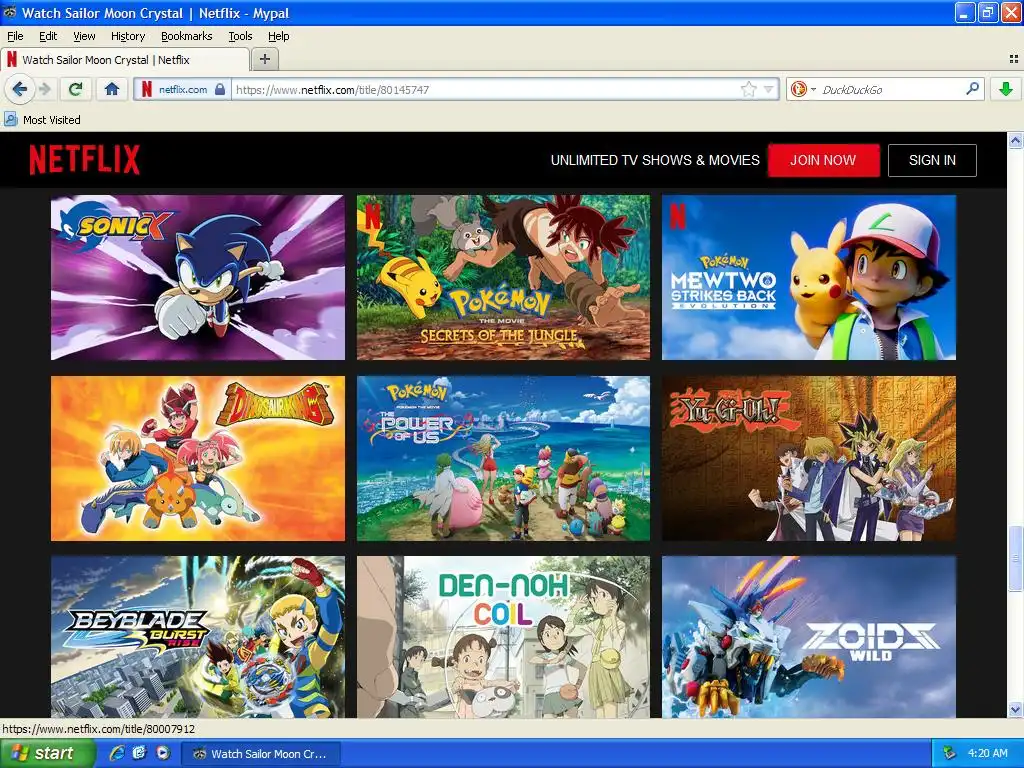Click the system tray notification icon

coord(949,754)
